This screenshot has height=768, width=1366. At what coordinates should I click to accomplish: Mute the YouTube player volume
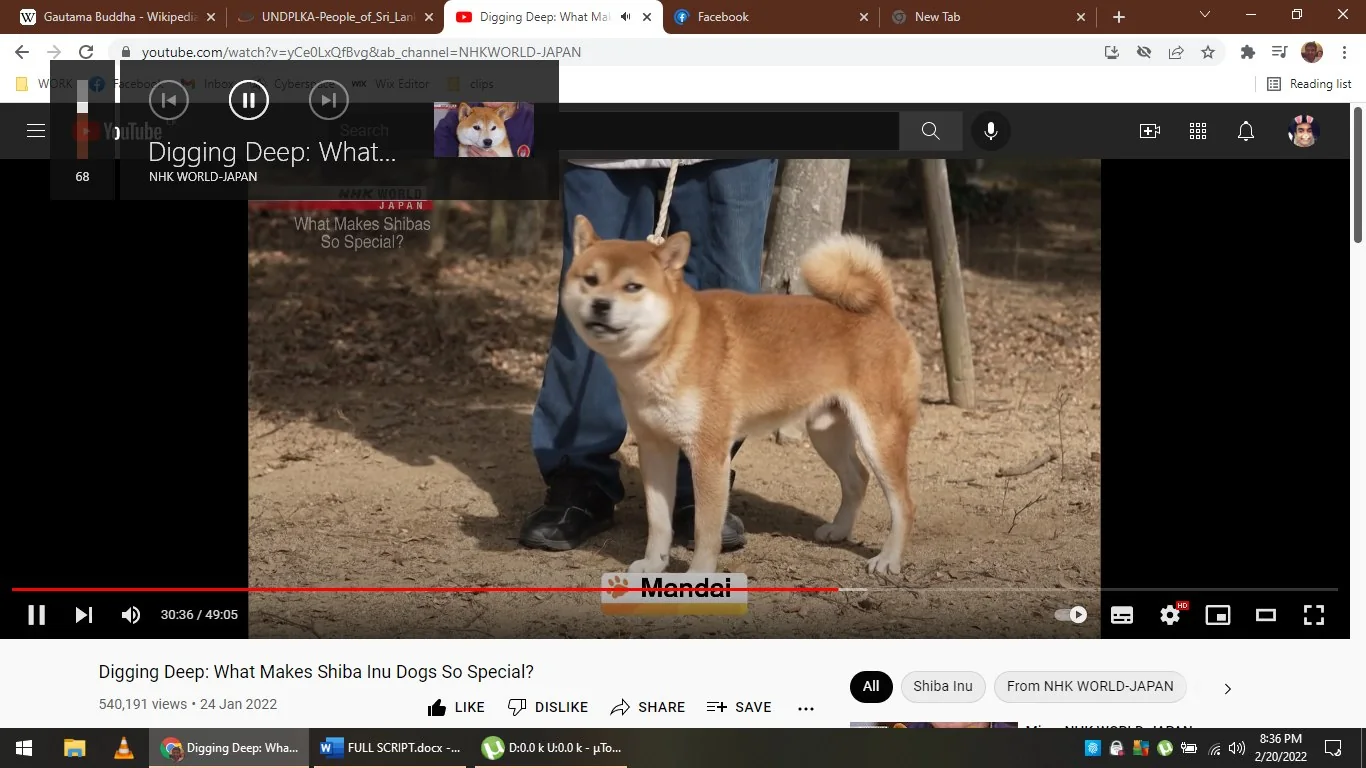(x=131, y=615)
